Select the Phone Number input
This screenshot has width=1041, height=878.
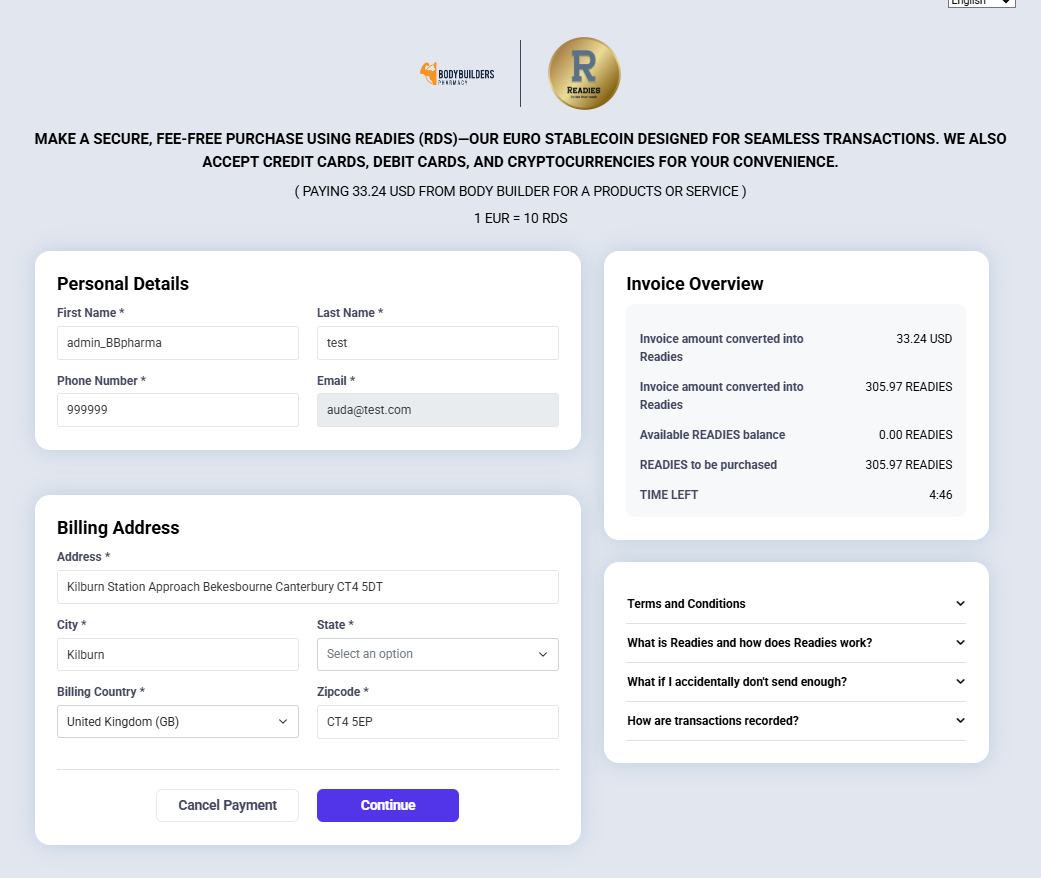click(x=177, y=410)
